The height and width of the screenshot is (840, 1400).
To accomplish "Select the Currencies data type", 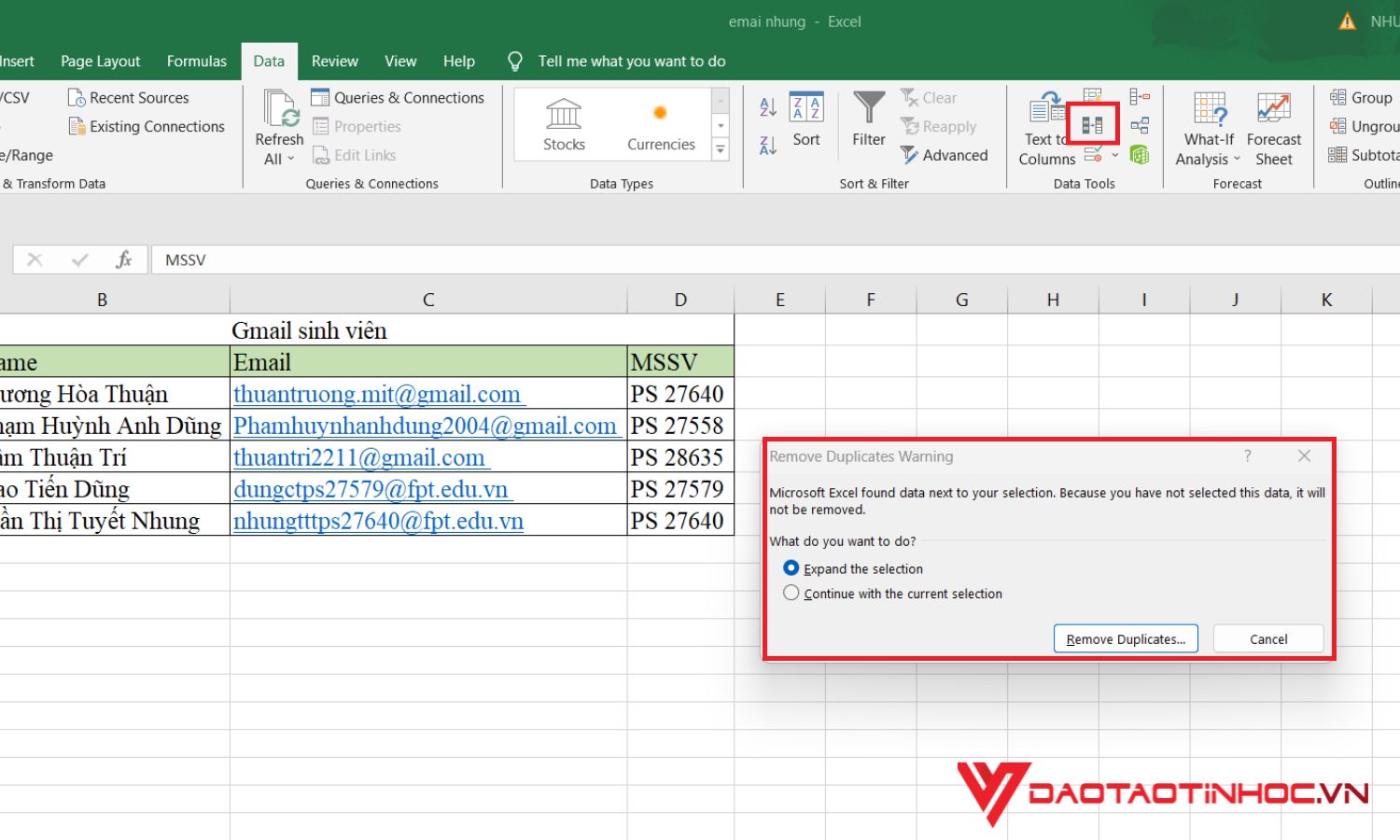I will point(661,124).
